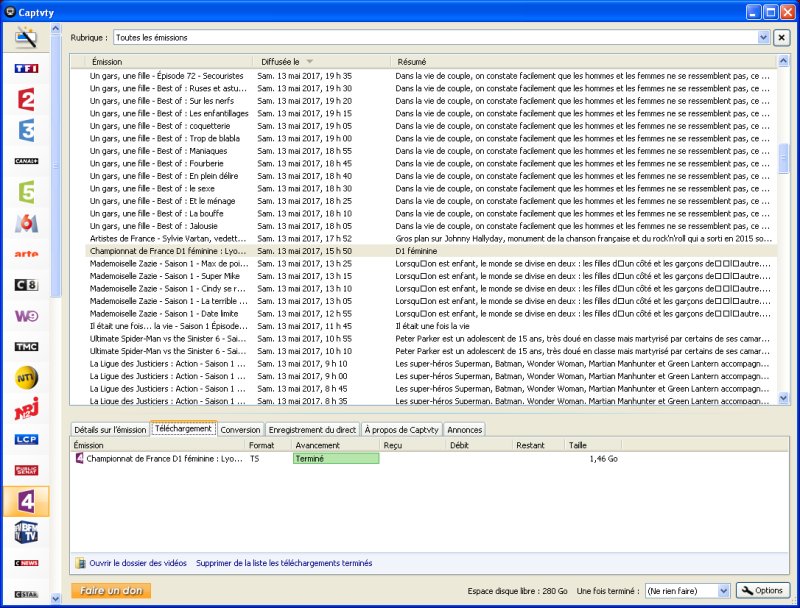Pick the NRJ12 channel icon

click(26, 409)
